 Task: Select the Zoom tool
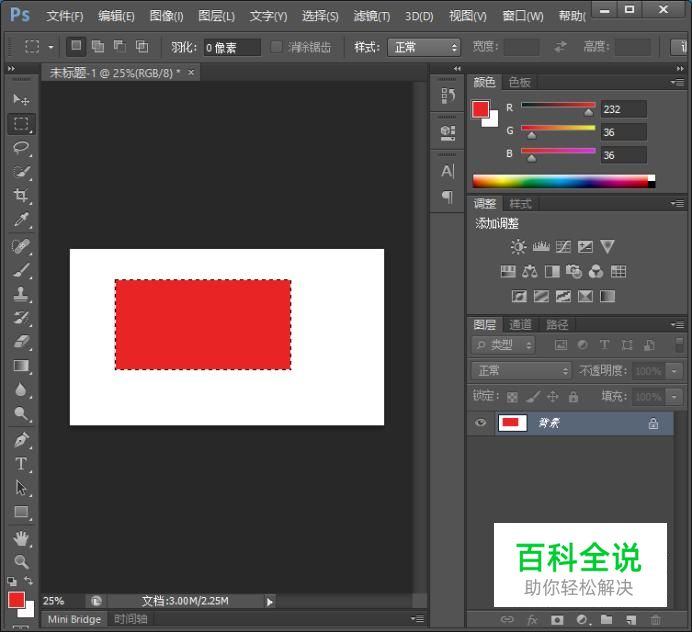point(21,562)
